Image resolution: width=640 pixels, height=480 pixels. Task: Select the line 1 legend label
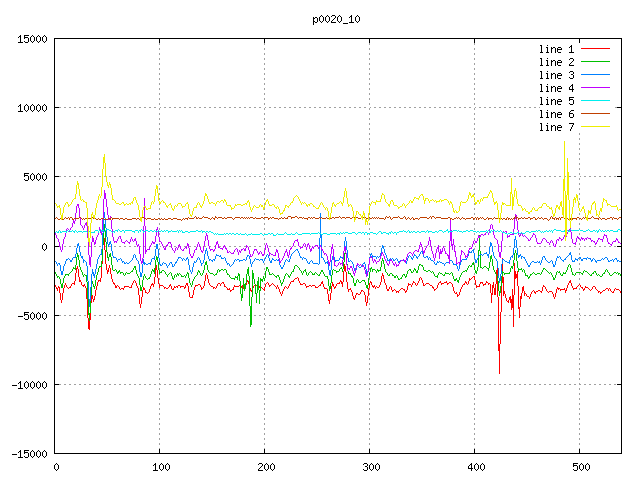tap(556, 49)
